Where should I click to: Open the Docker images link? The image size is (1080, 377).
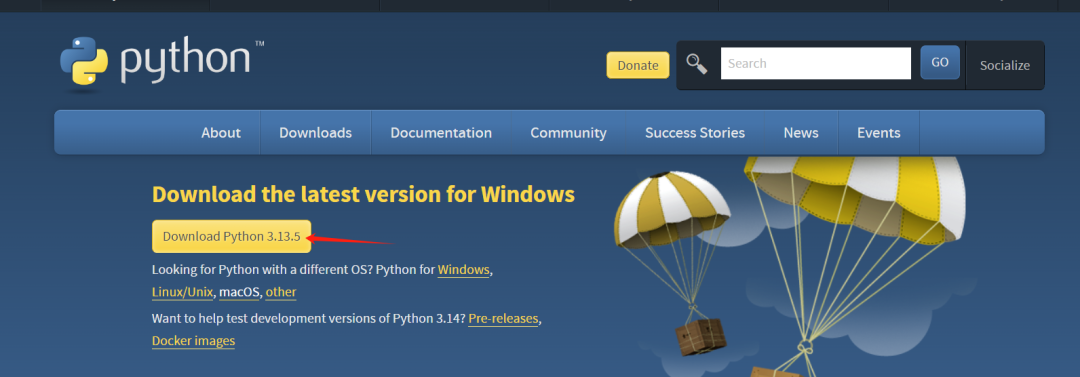(194, 341)
